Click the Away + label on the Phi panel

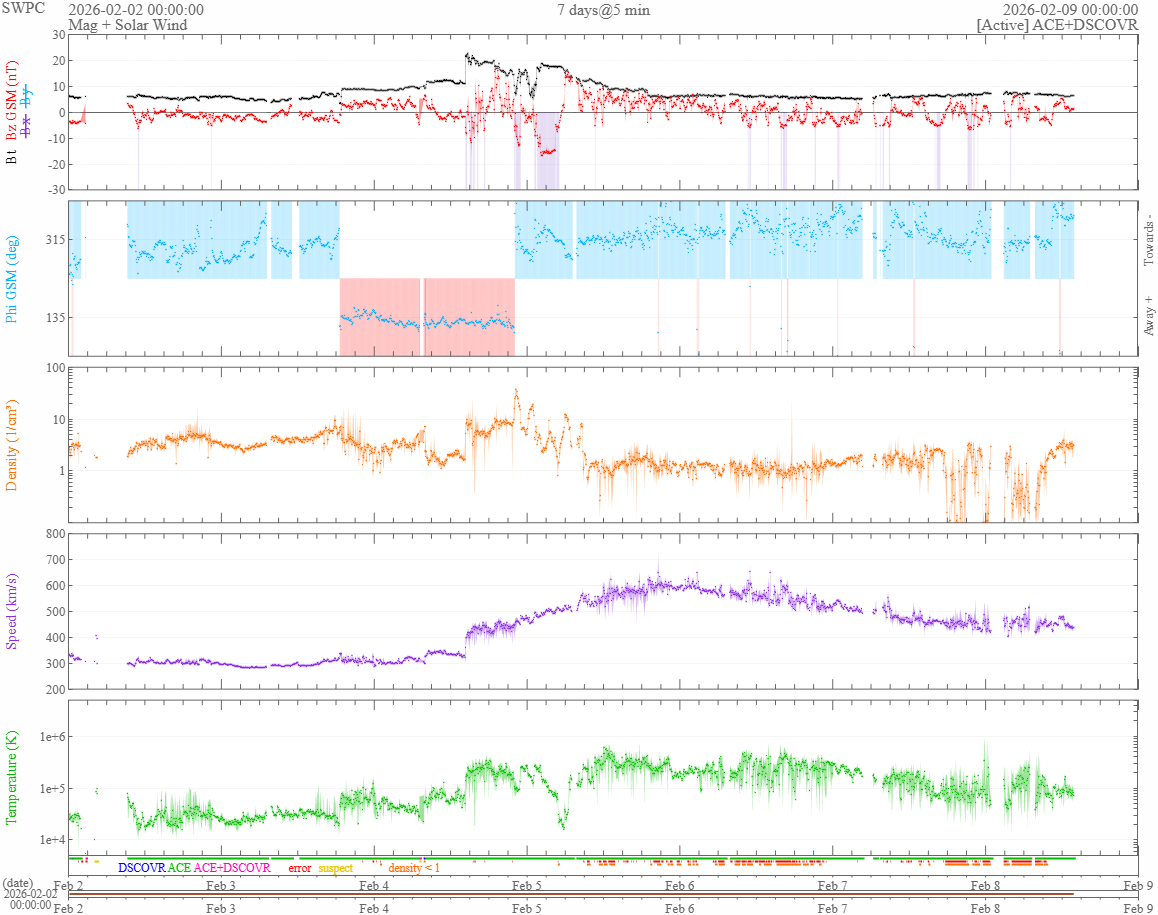click(1148, 316)
